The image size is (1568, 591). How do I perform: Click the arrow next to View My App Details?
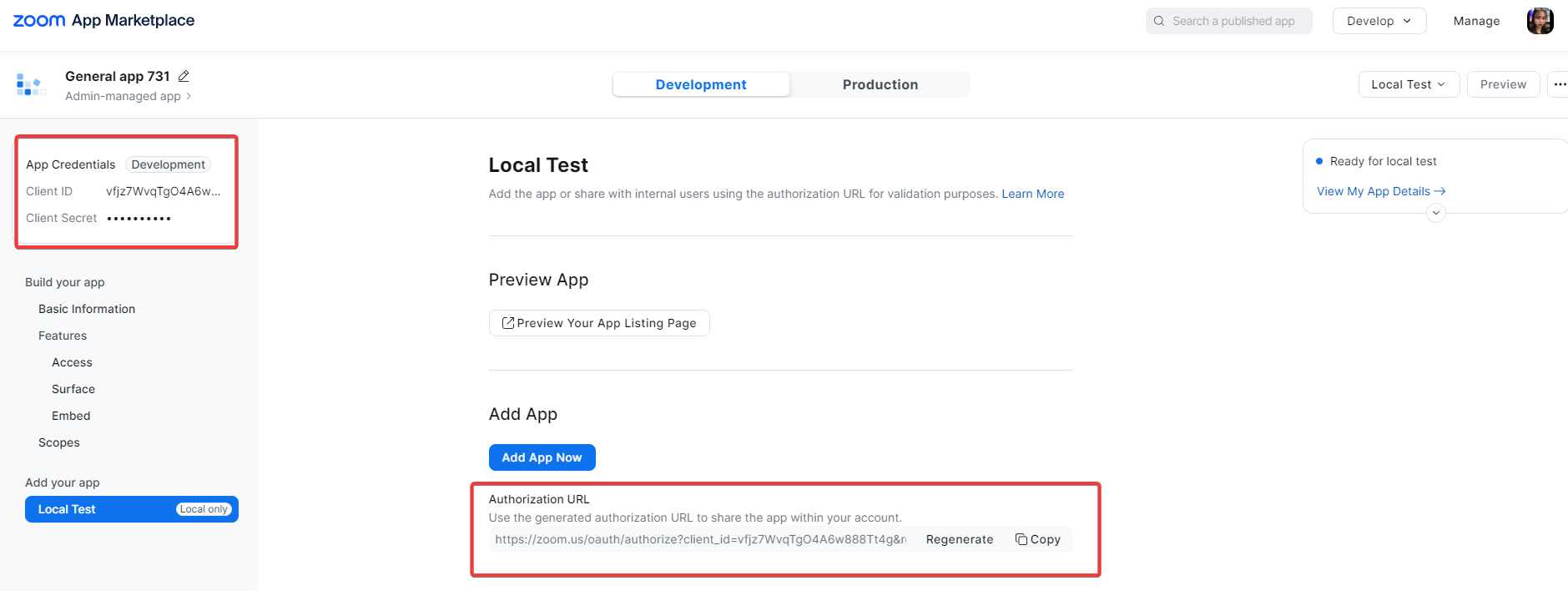pyautogui.click(x=1439, y=191)
